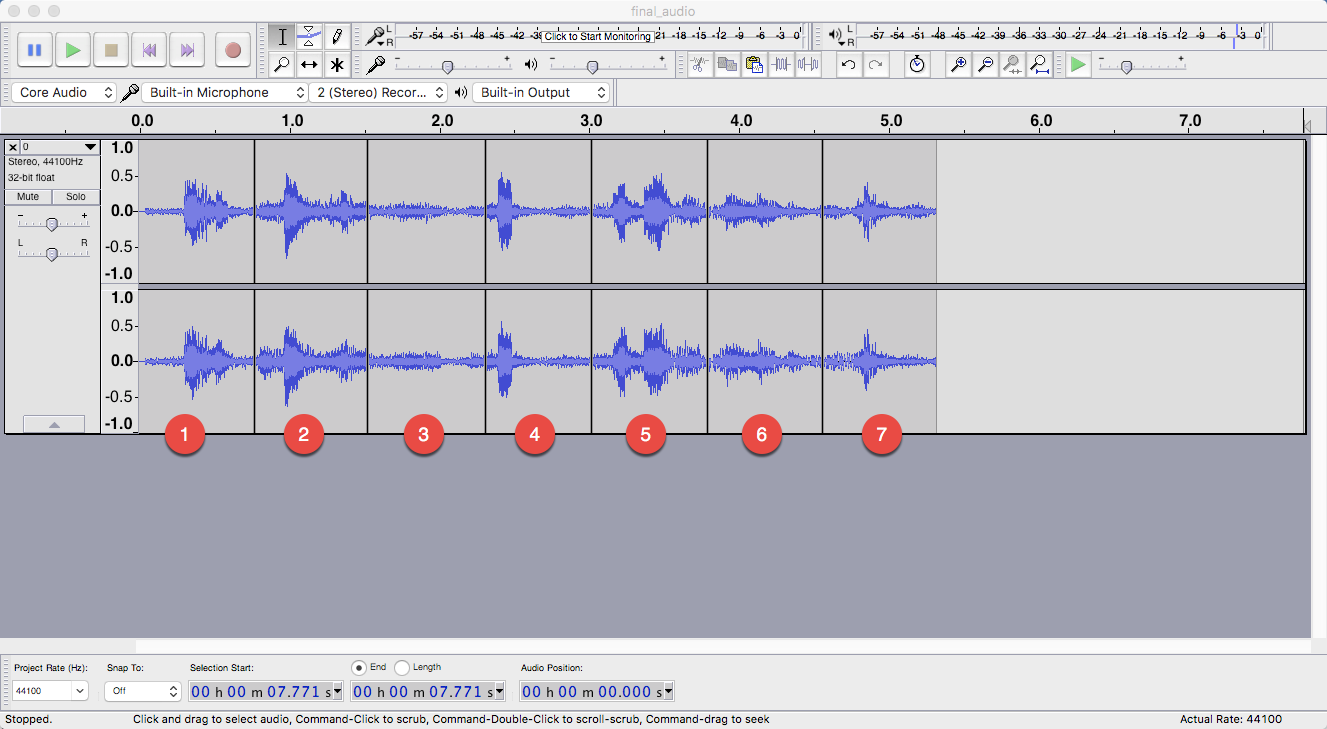Image resolution: width=1327 pixels, height=729 pixels.
Task: Open the Selection Start format arrow
Action: (337, 691)
